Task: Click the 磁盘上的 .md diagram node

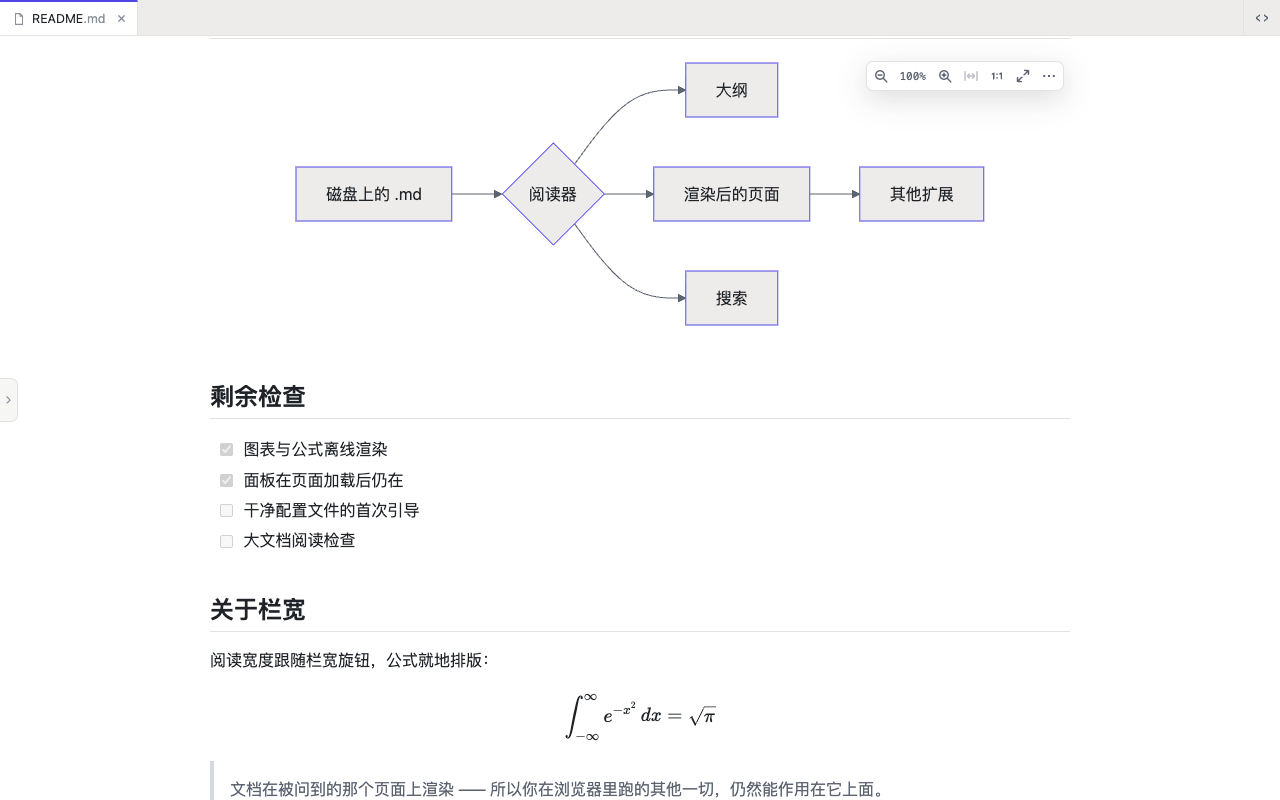Action: tap(374, 194)
